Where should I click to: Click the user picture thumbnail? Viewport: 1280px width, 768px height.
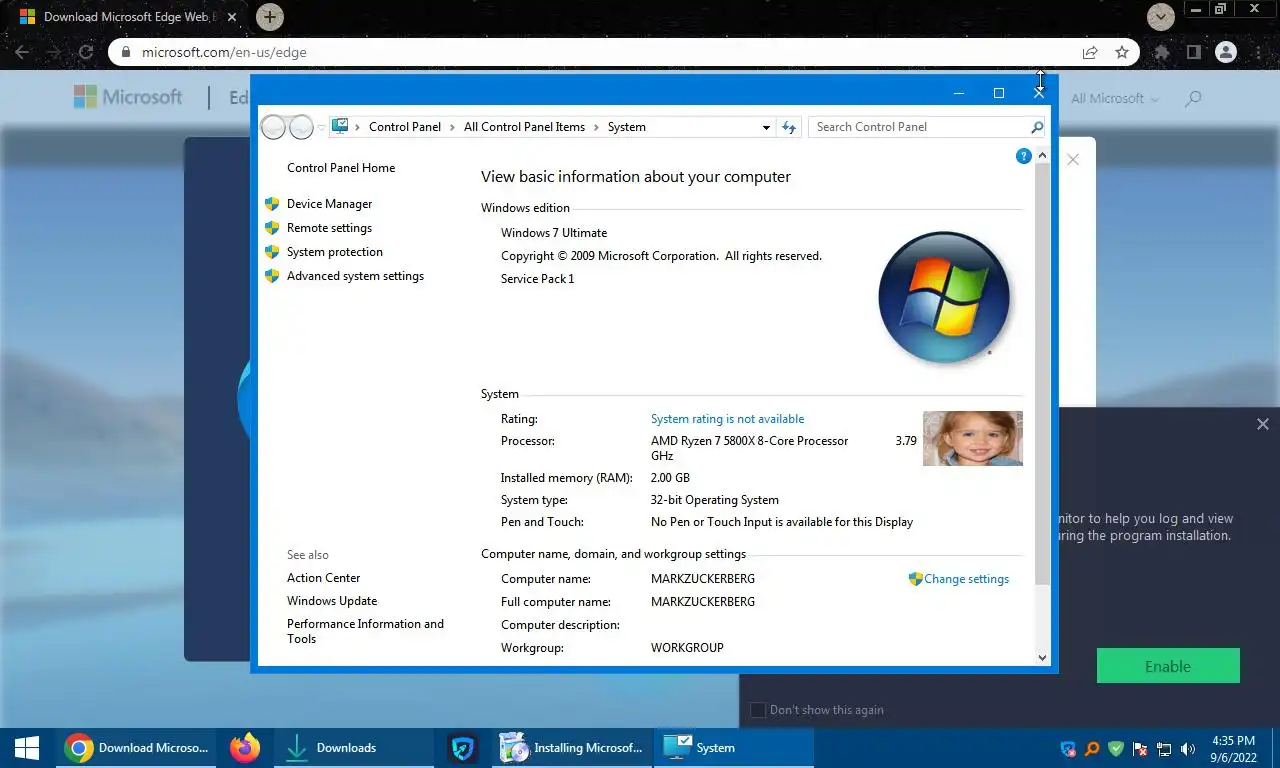972,438
